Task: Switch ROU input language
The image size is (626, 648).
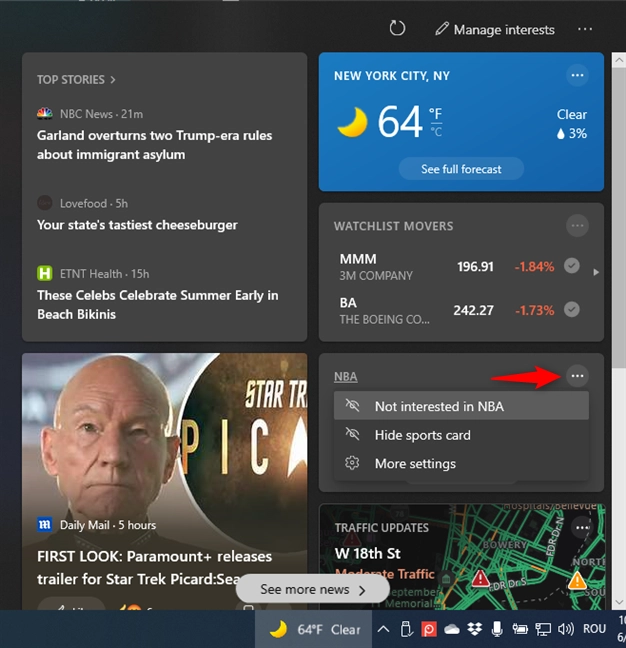Action: tap(594, 629)
